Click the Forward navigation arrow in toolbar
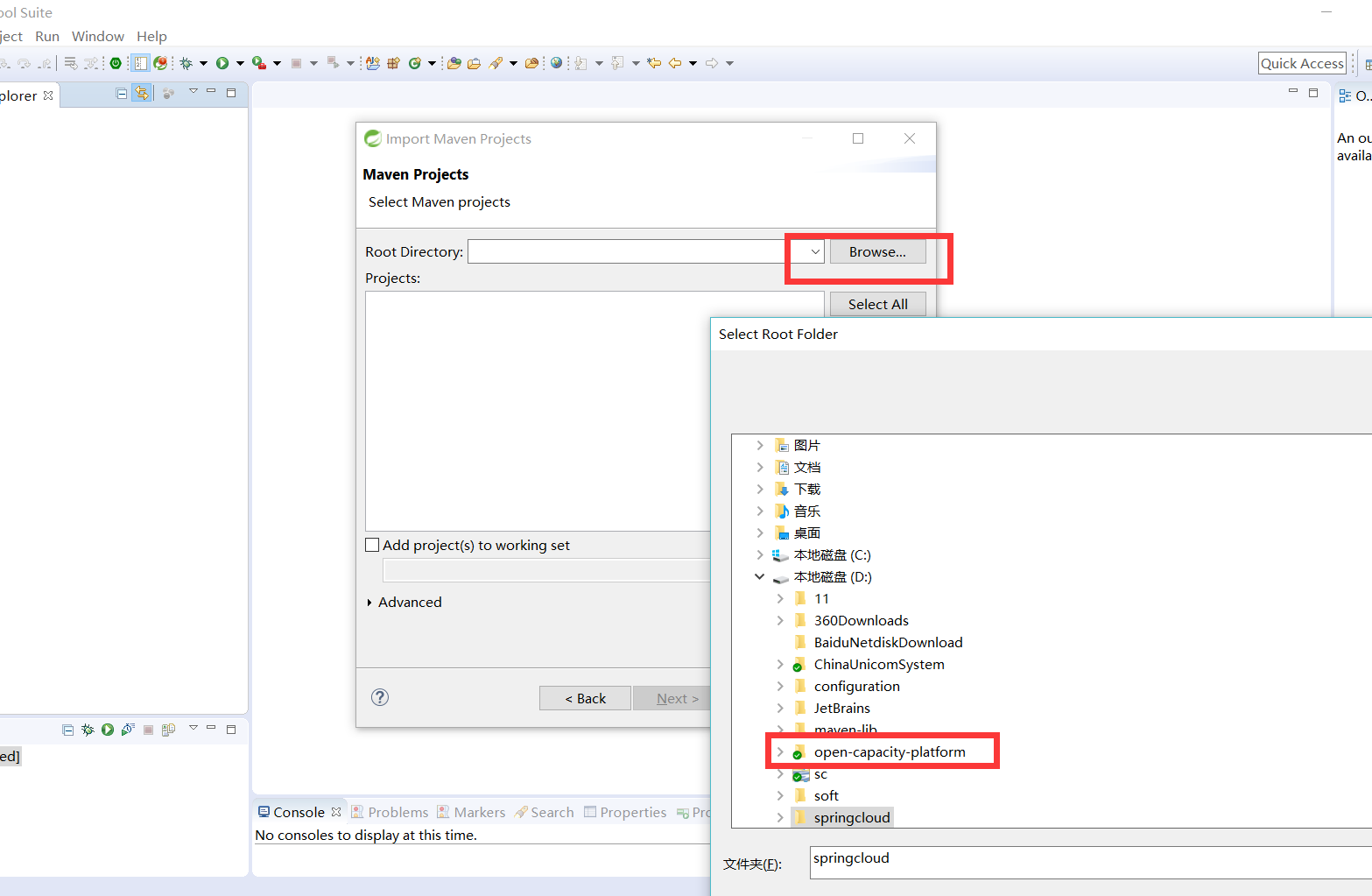 (712, 63)
